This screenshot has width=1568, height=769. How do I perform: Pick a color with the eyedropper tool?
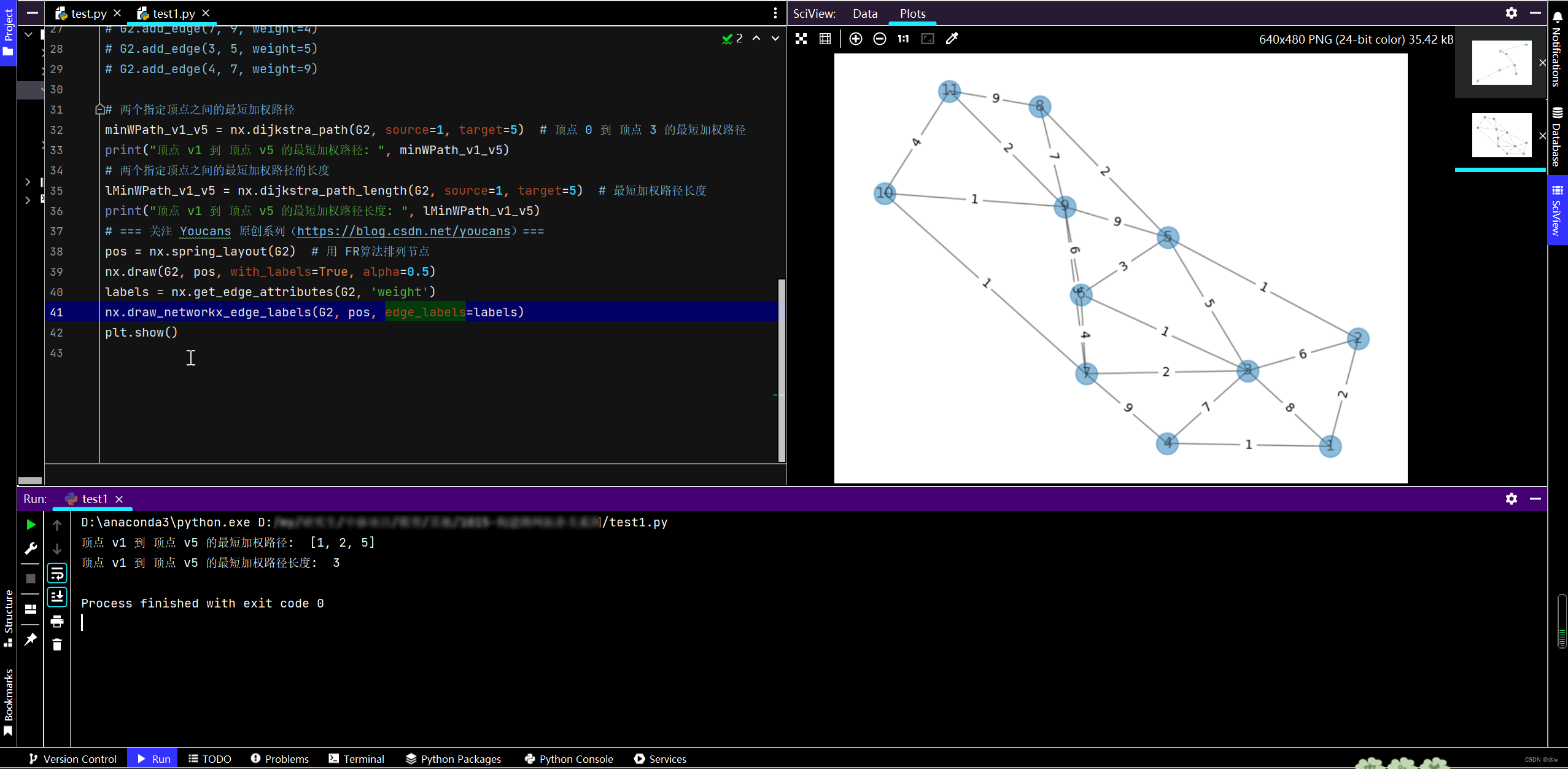pyautogui.click(x=952, y=39)
